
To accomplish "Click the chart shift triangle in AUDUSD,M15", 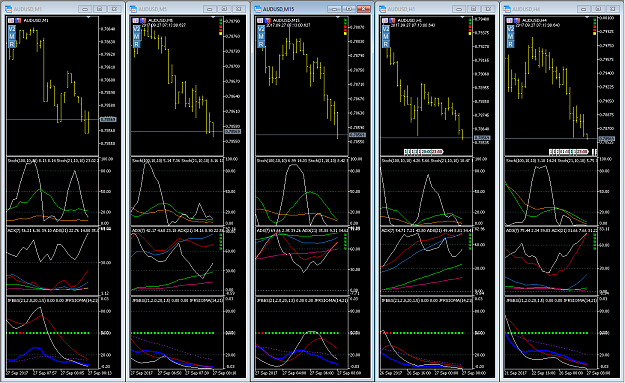I will [338, 17].
